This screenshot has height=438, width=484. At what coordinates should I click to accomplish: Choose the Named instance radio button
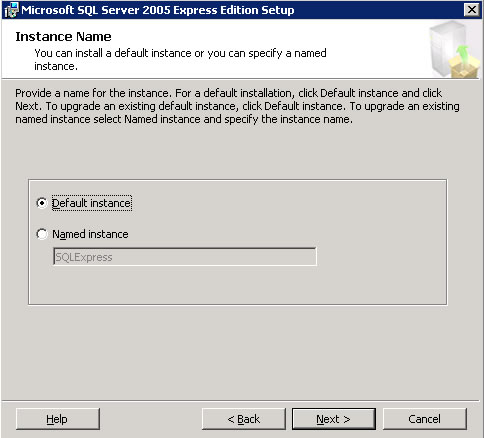[42, 234]
